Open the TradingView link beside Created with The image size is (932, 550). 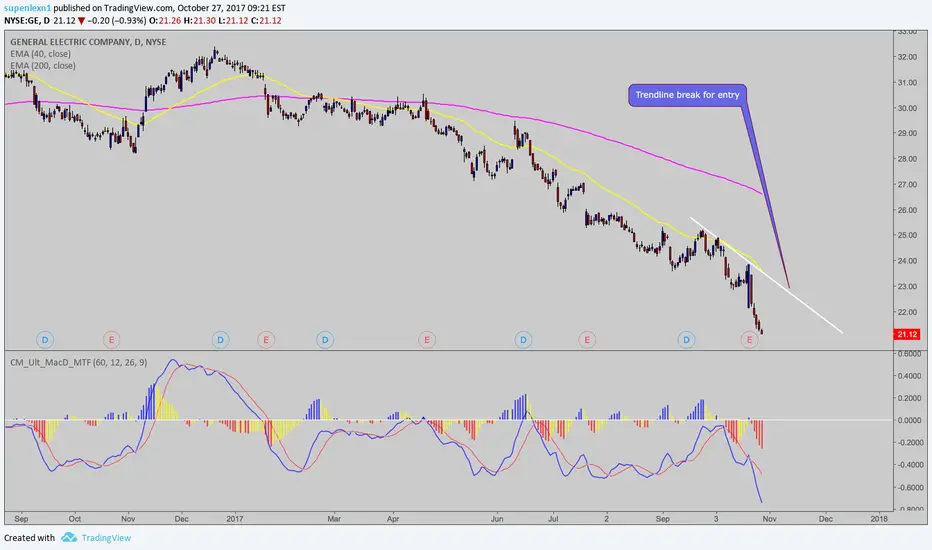point(106,538)
